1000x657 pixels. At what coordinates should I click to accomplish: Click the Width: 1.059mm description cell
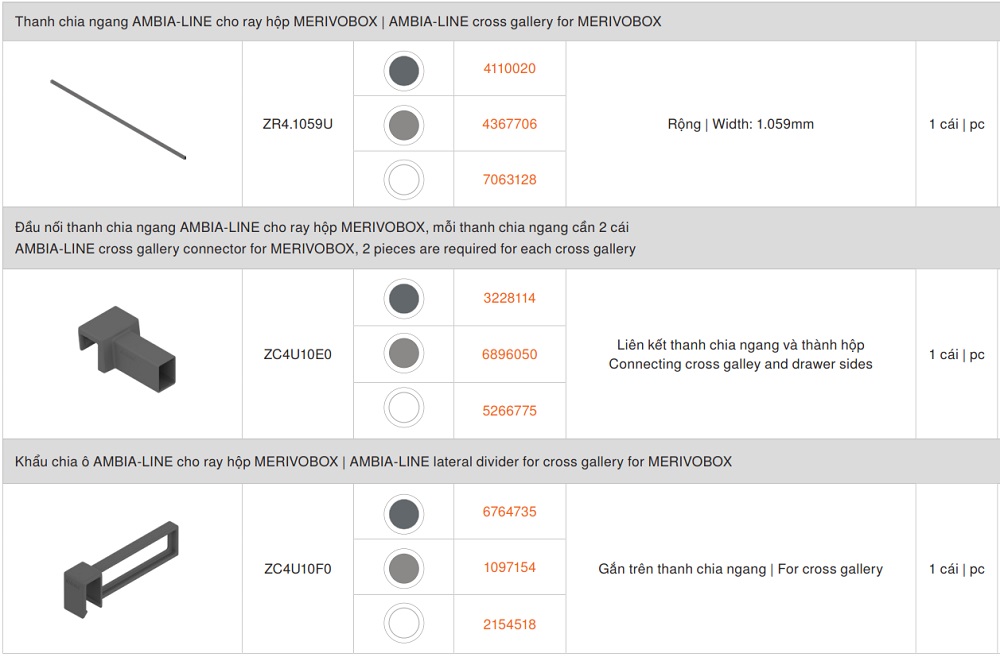740,125
